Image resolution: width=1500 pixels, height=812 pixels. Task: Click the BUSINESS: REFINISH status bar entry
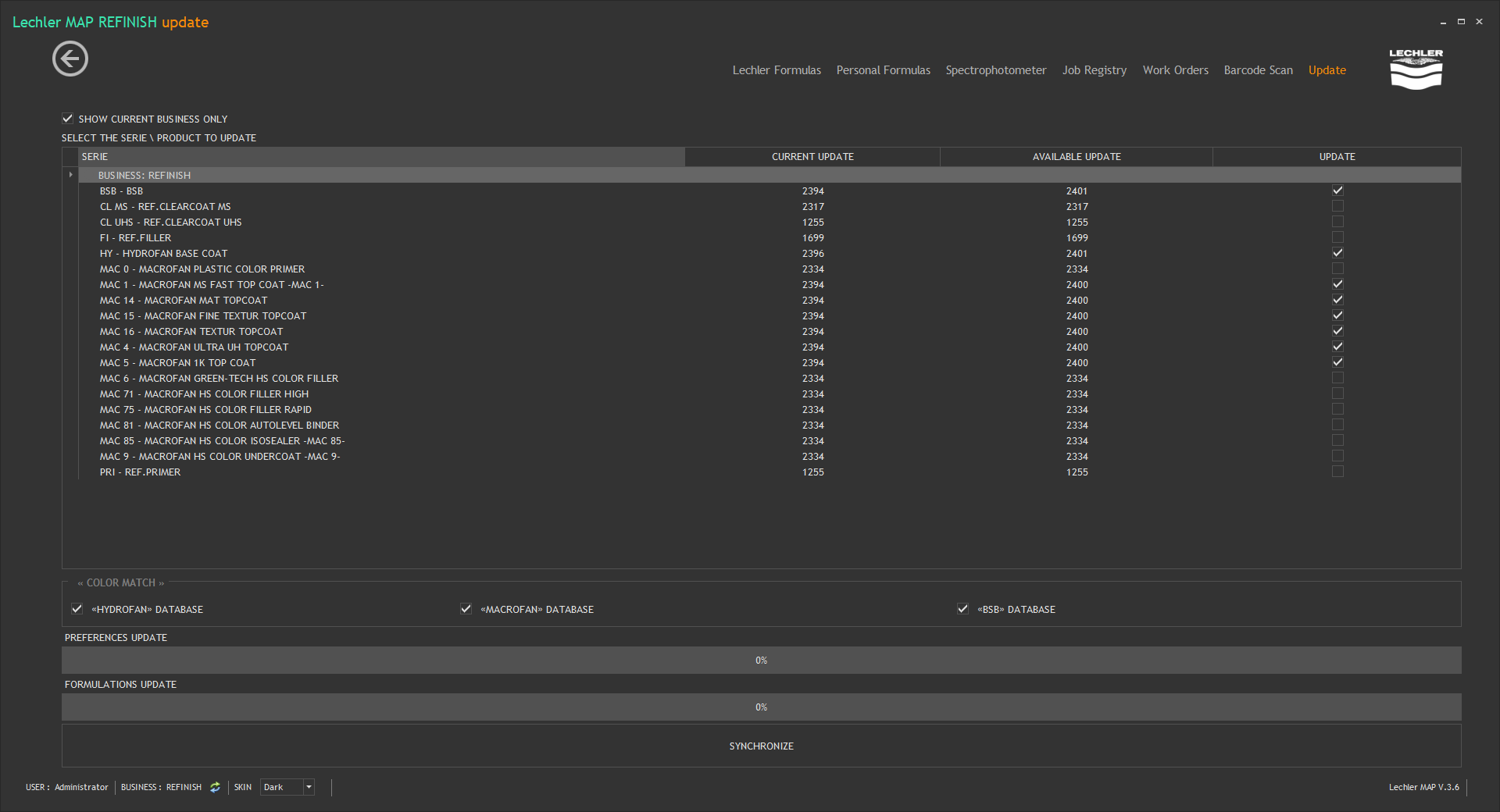coord(161,787)
